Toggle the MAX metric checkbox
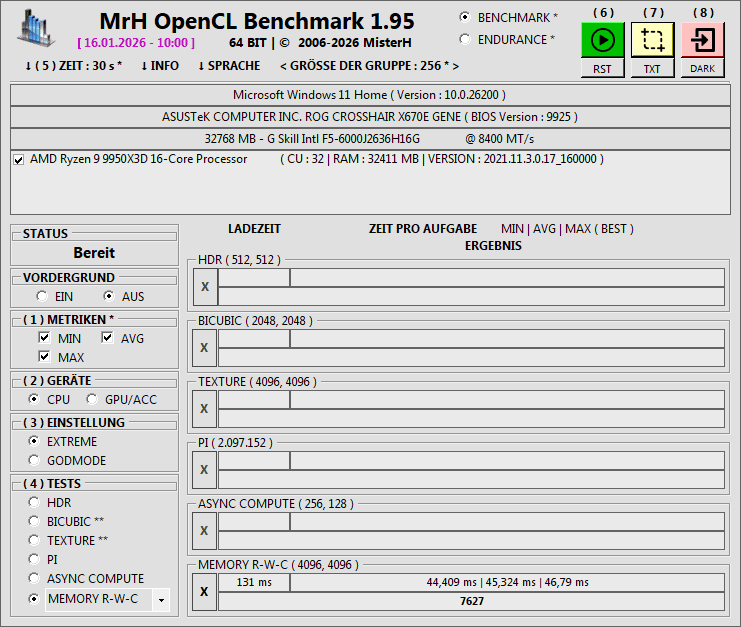The height and width of the screenshot is (627, 741). 44,357
